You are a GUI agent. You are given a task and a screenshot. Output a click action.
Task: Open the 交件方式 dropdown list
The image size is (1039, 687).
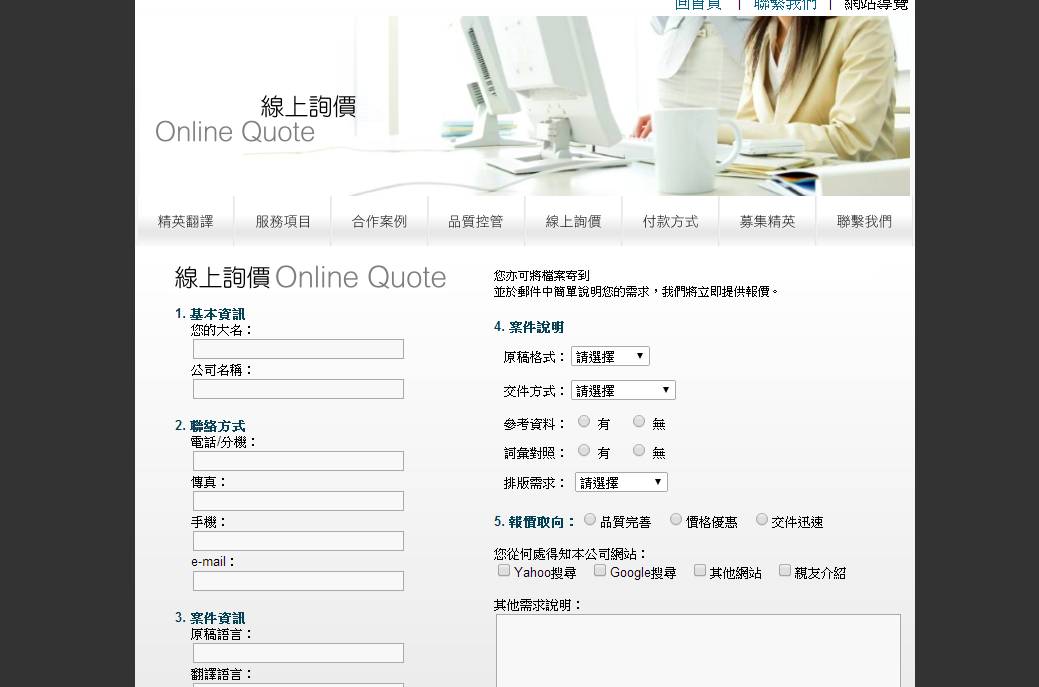623,391
